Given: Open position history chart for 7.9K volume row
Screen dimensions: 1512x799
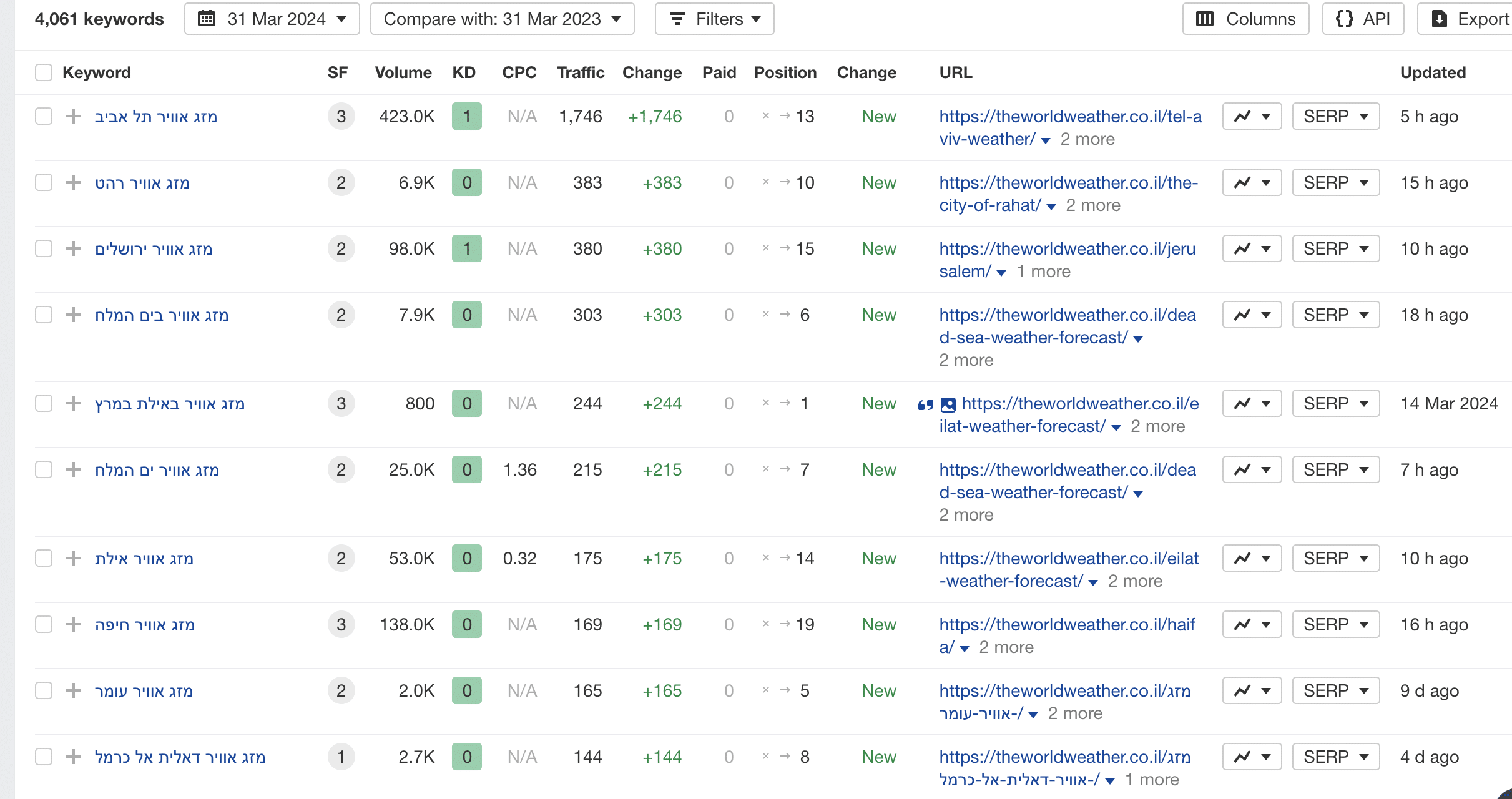Looking at the screenshot, I should pyautogui.click(x=1252, y=315).
